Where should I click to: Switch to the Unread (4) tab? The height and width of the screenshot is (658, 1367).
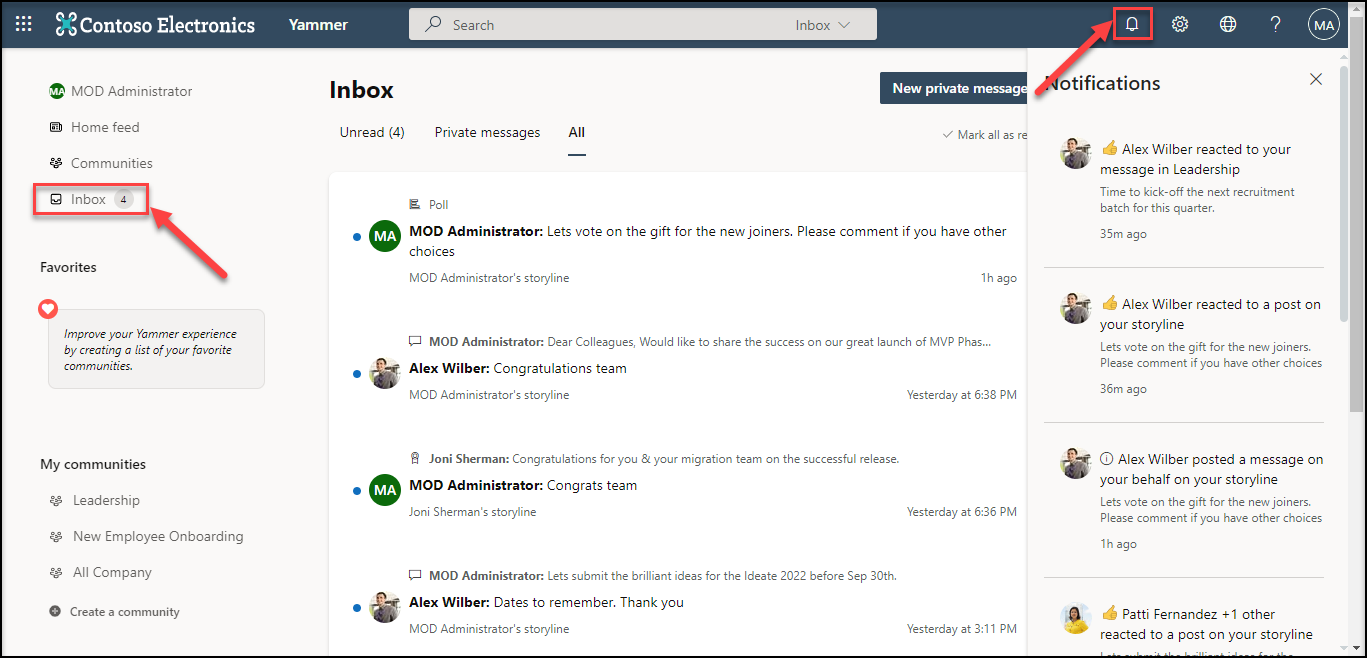click(372, 132)
